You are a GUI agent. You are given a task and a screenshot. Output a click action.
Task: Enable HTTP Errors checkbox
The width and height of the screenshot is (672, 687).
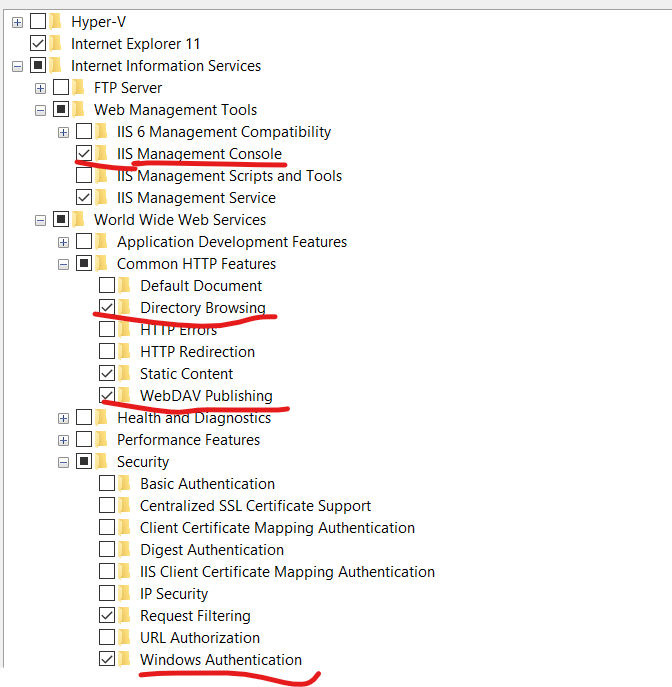coord(107,329)
